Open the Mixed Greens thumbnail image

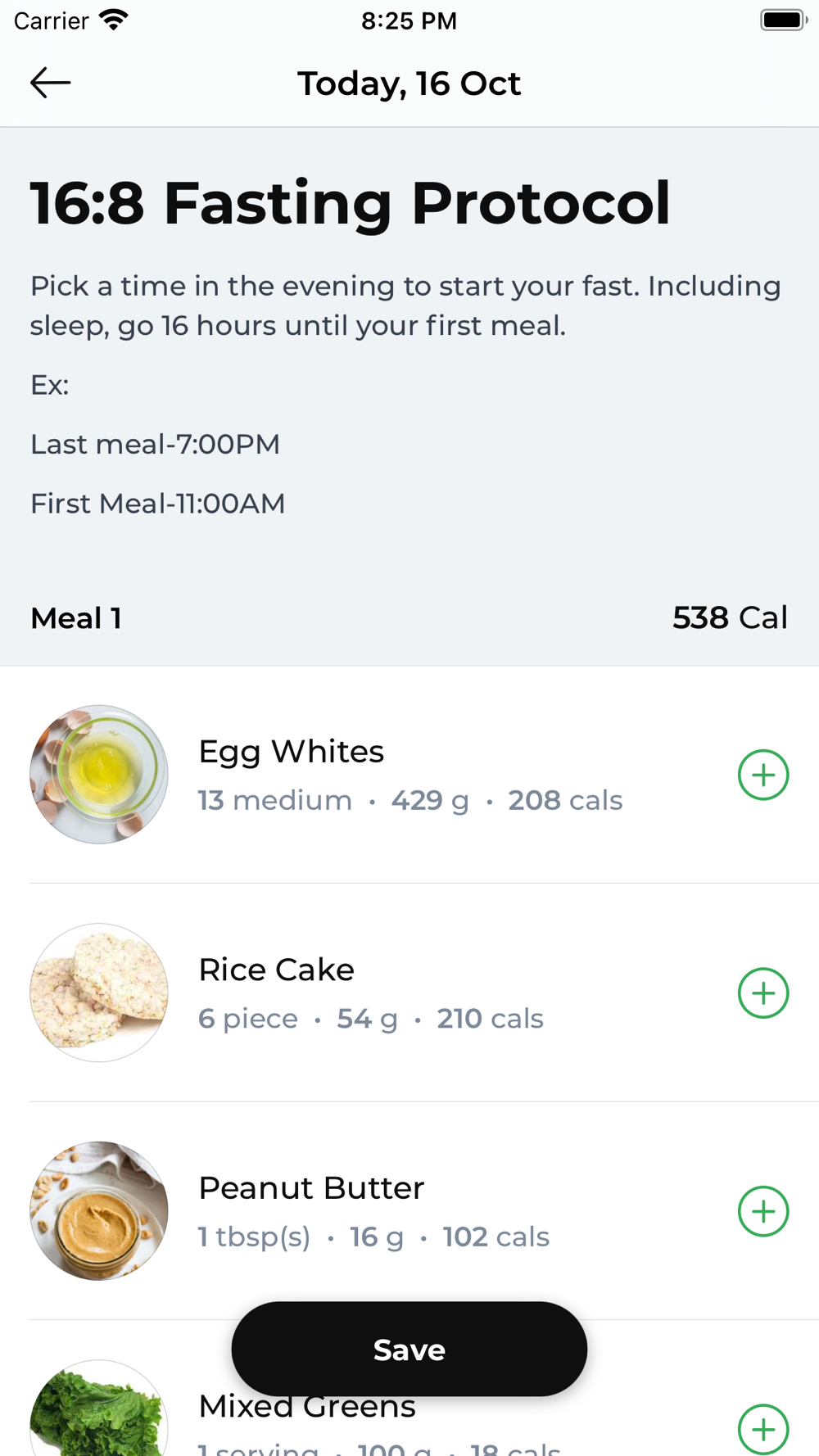pos(99,1409)
